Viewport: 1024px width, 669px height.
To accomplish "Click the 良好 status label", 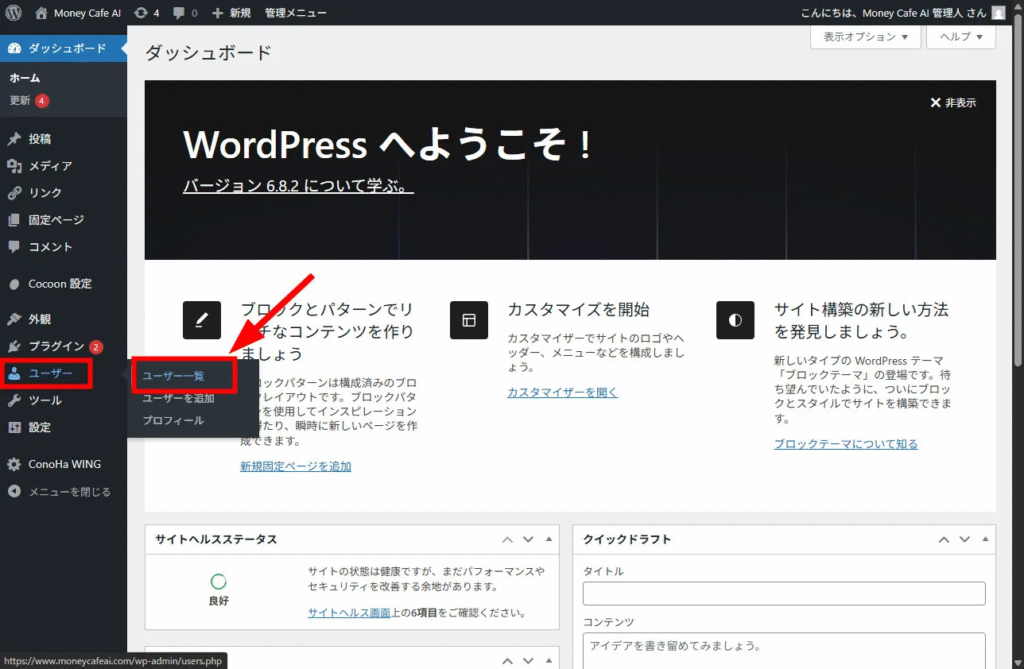I will [x=219, y=601].
